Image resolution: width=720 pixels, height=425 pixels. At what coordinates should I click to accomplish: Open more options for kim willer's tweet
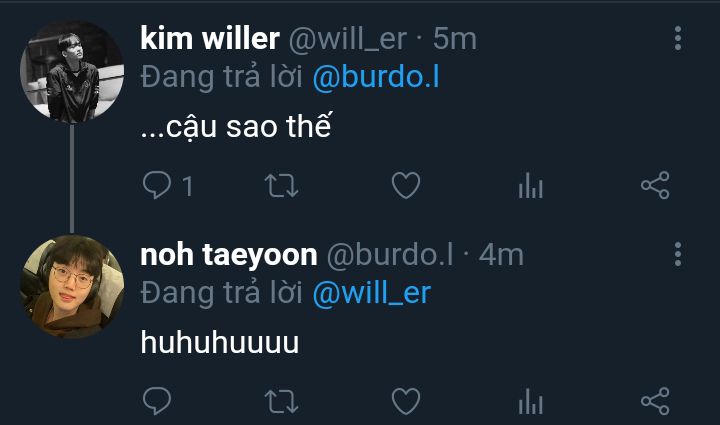click(678, 38)
